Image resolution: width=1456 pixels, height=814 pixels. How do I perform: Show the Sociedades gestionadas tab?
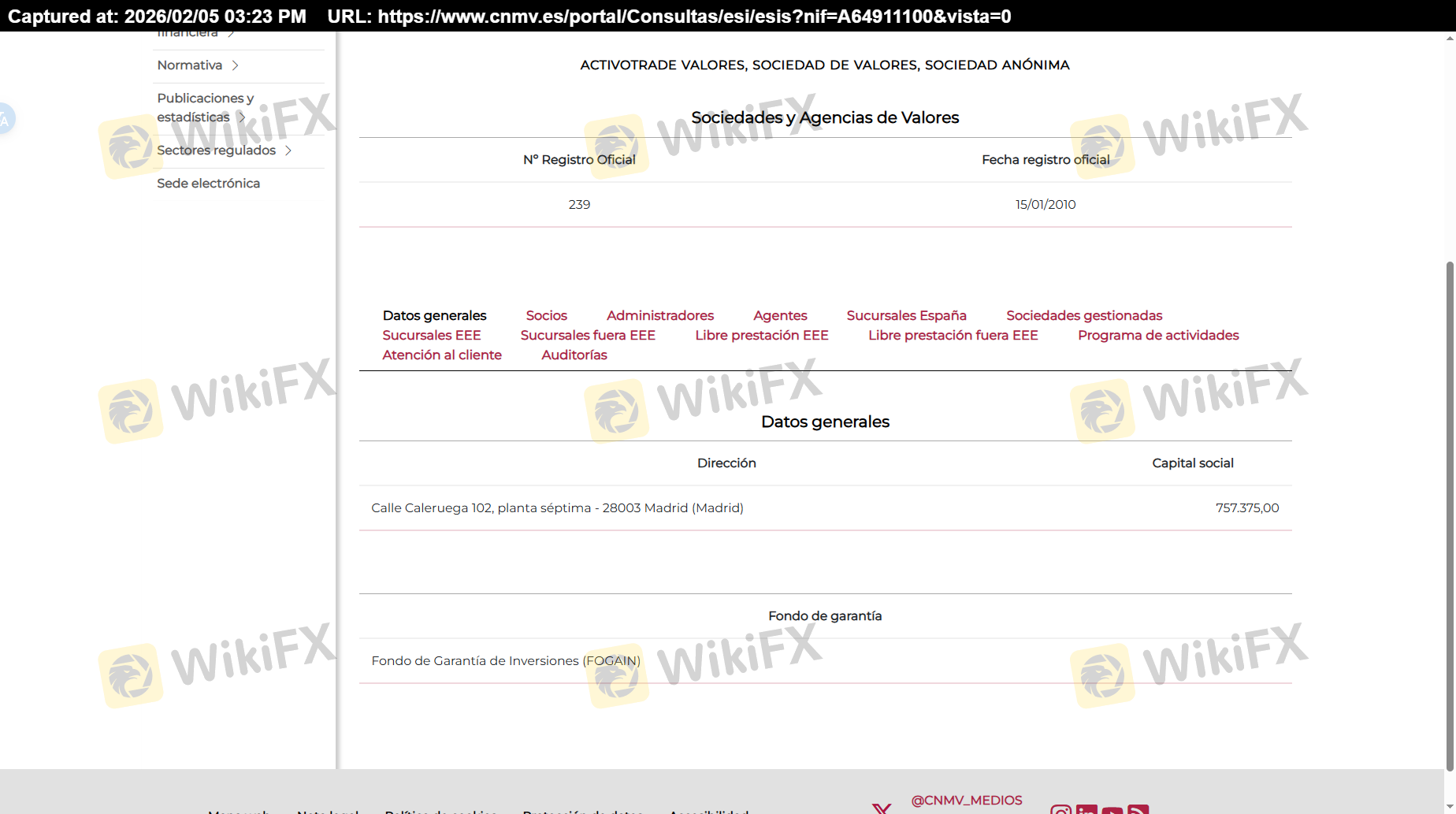1084,315
